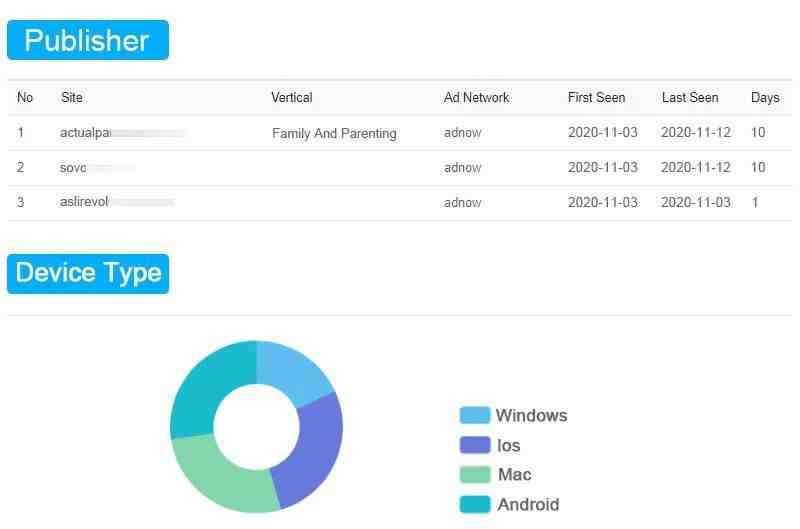Image resolution: width=800 pixels, height=529 pixels.
Task: Toggle the Mac legend color swatch
Action: [474, 474]
